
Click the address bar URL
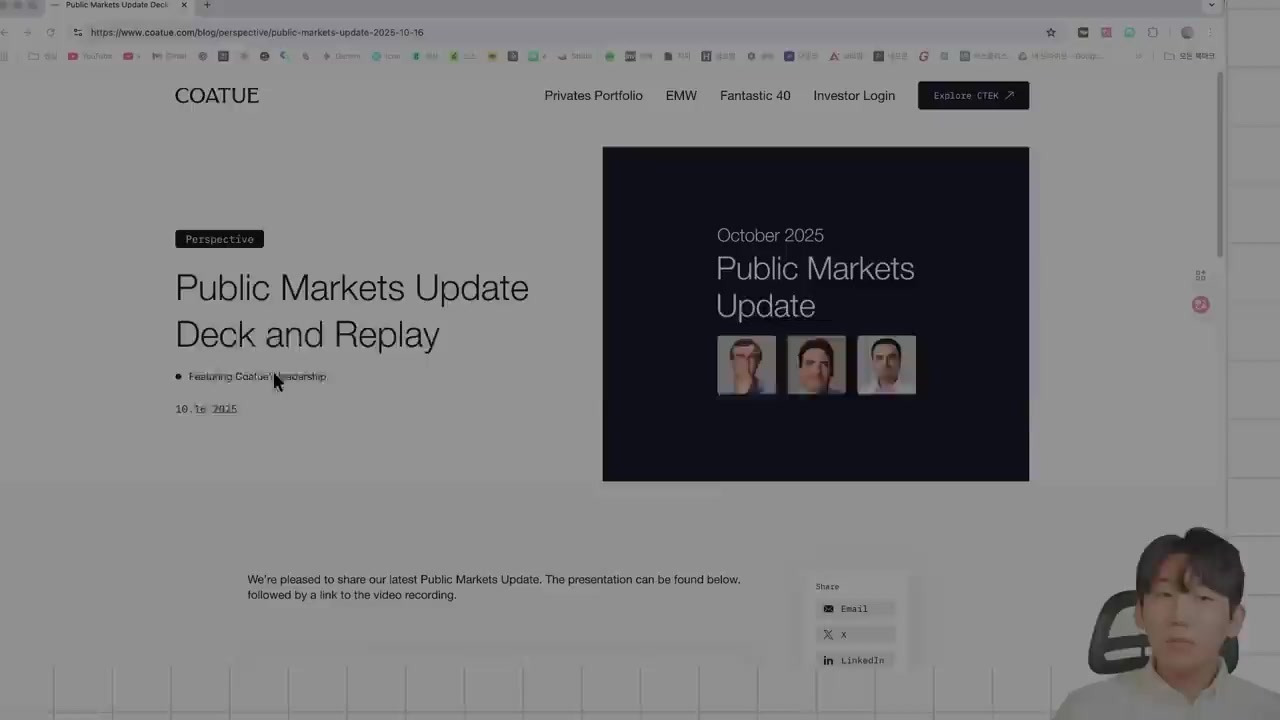257,32
